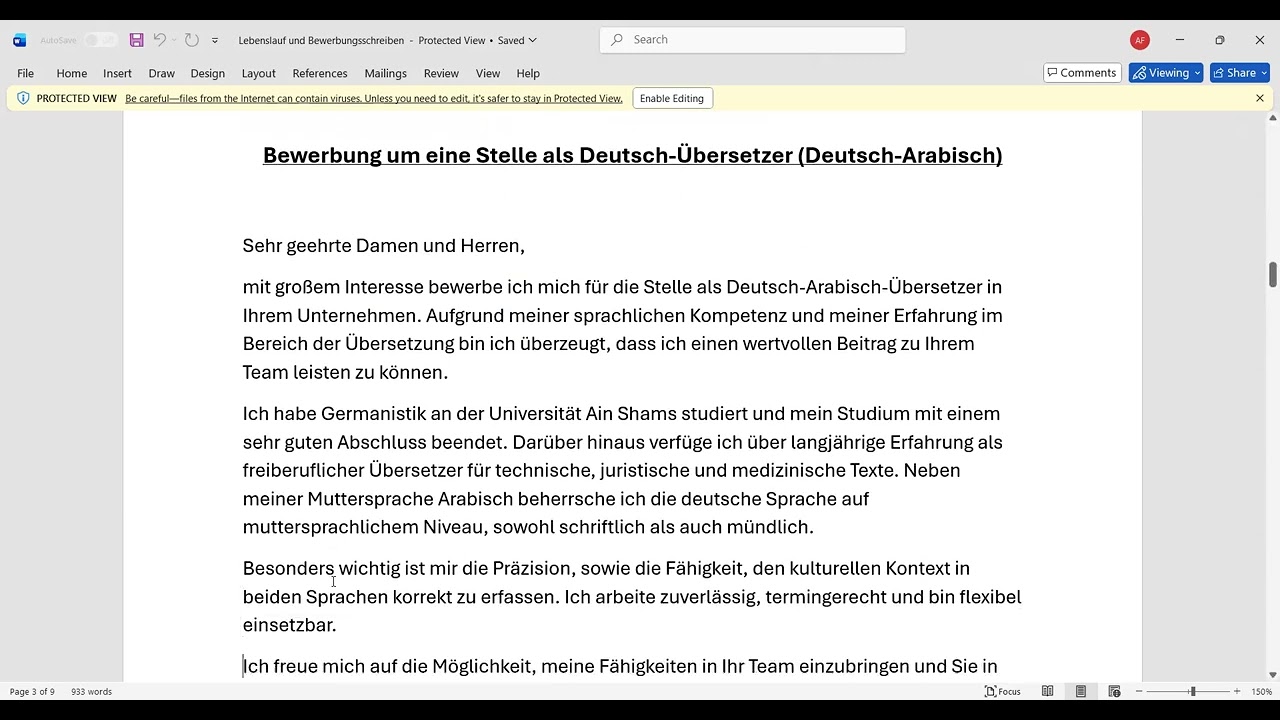Switch to the Home tab
The height and width of the screenshot is (720, 1280).
click(72, 73)
